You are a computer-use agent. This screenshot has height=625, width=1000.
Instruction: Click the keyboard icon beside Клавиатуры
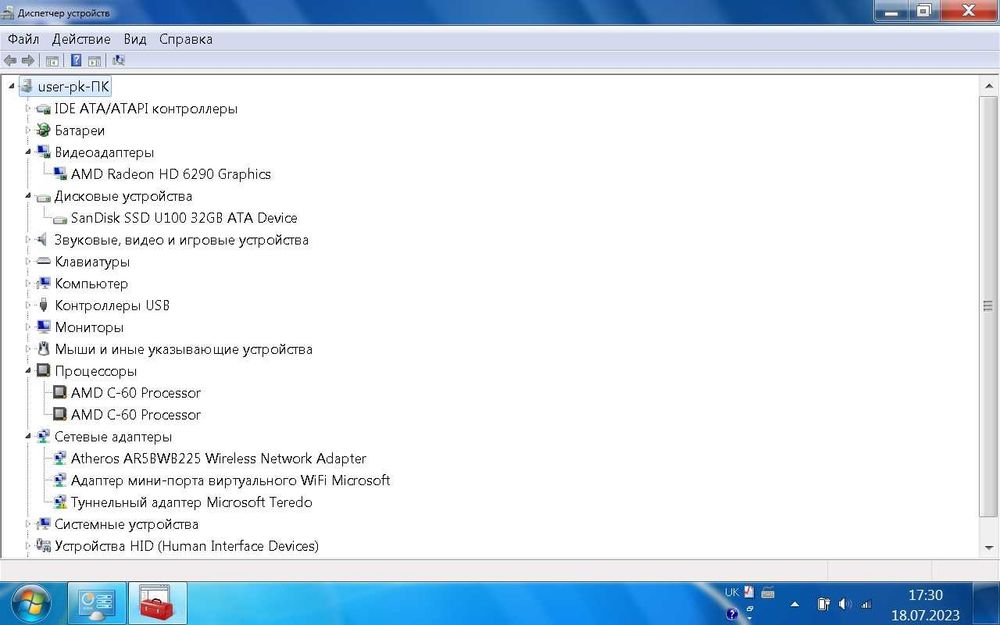point(43,261)
